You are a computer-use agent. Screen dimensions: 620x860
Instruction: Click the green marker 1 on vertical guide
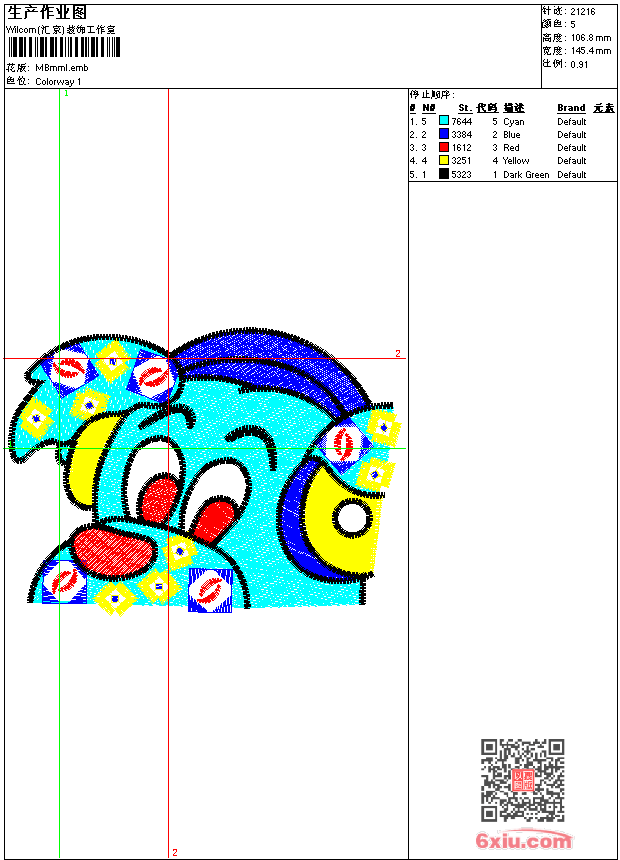[66, 93]
